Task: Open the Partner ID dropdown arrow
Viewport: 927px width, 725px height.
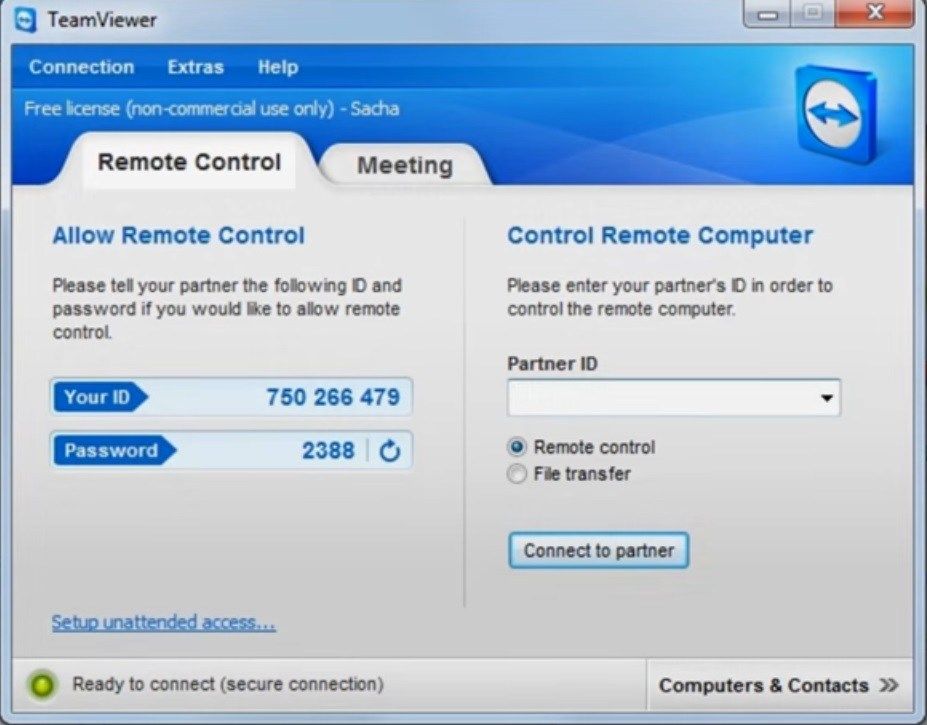Action: click(827, 398)
